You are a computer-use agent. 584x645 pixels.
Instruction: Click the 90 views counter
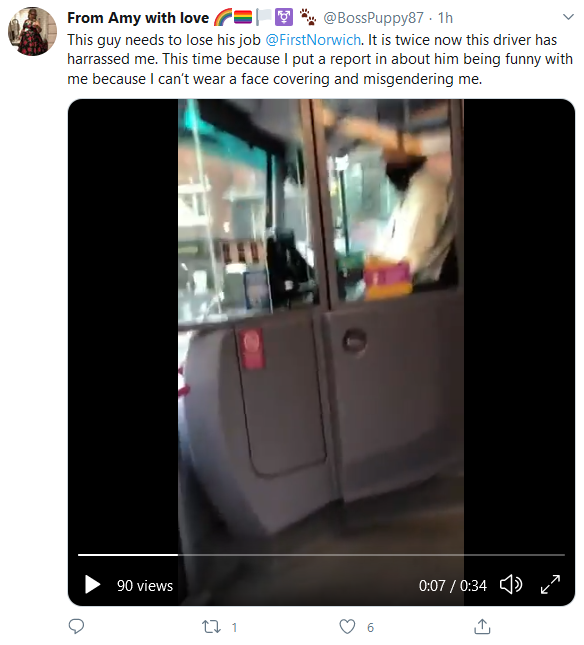point(145,585)
